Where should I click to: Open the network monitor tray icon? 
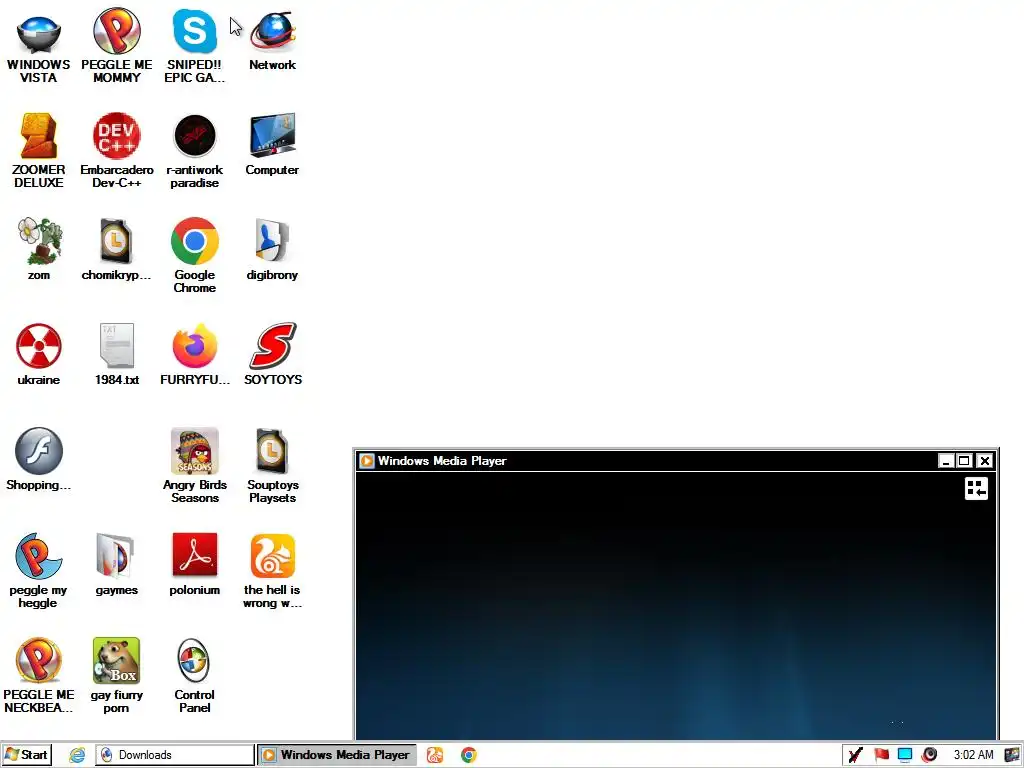[904, 755]
